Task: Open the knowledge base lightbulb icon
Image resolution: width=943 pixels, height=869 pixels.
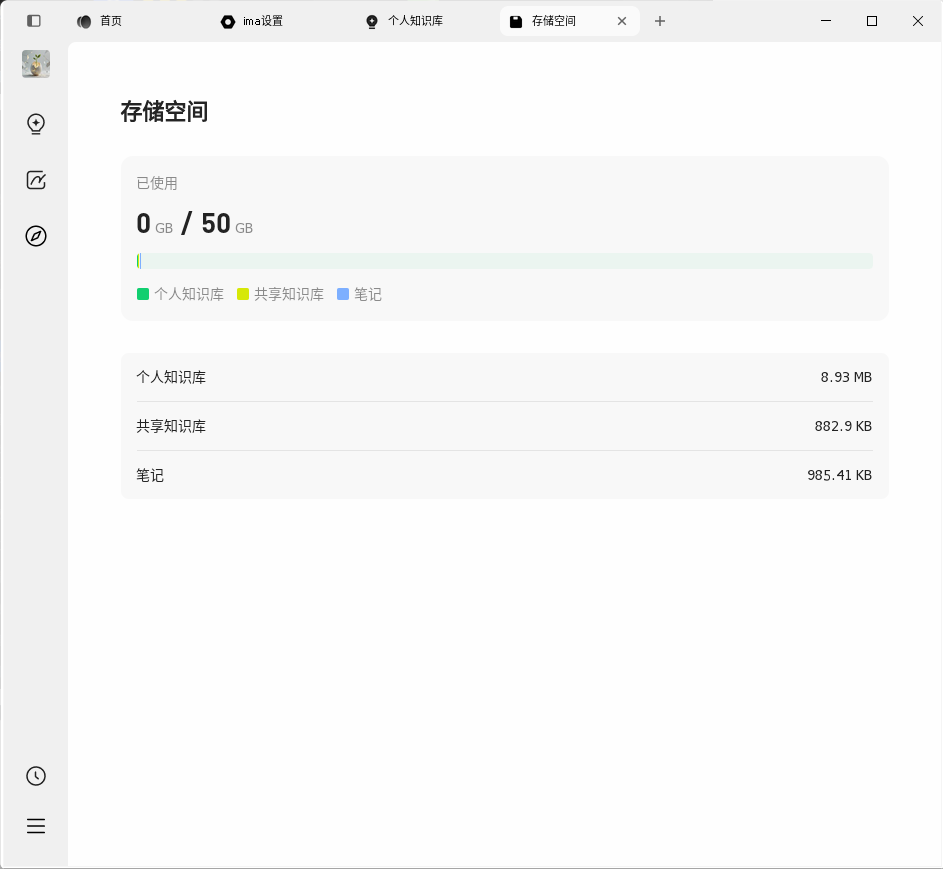Action: click(x=36, y=124)
